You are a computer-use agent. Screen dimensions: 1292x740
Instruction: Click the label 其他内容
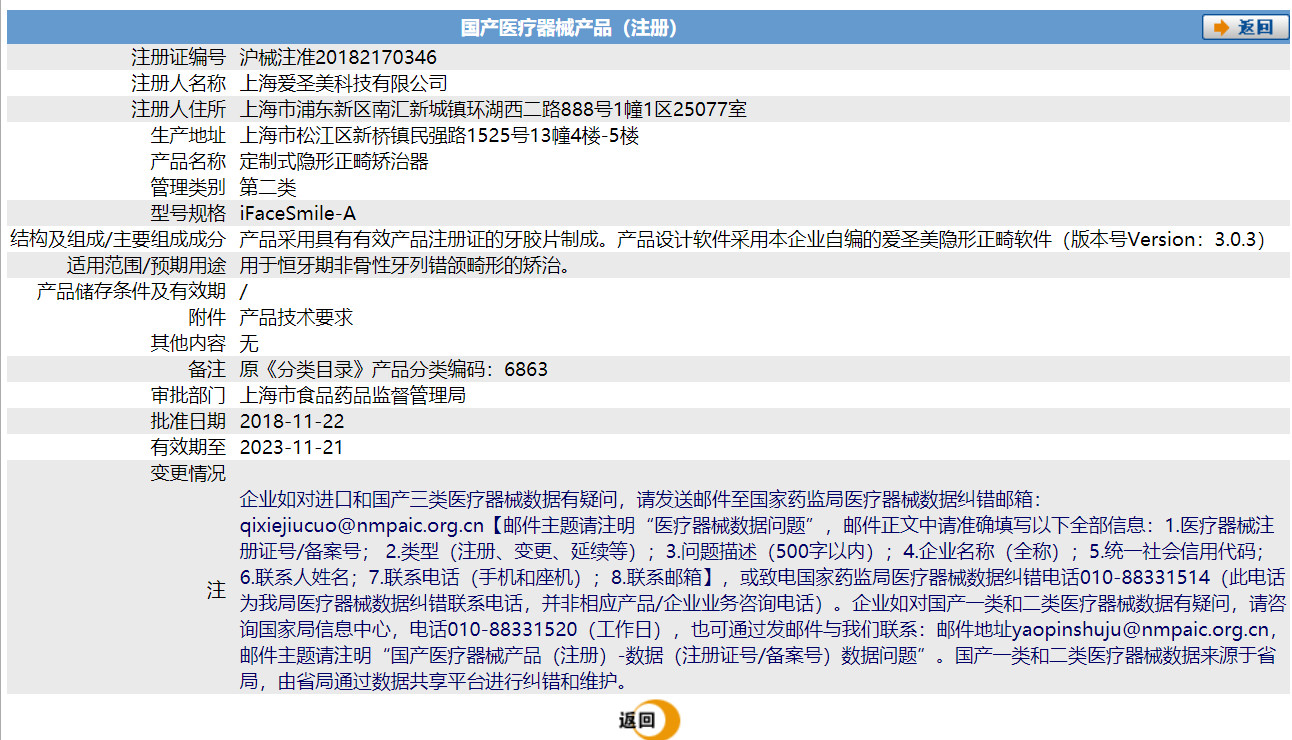(x=188, y=344)
